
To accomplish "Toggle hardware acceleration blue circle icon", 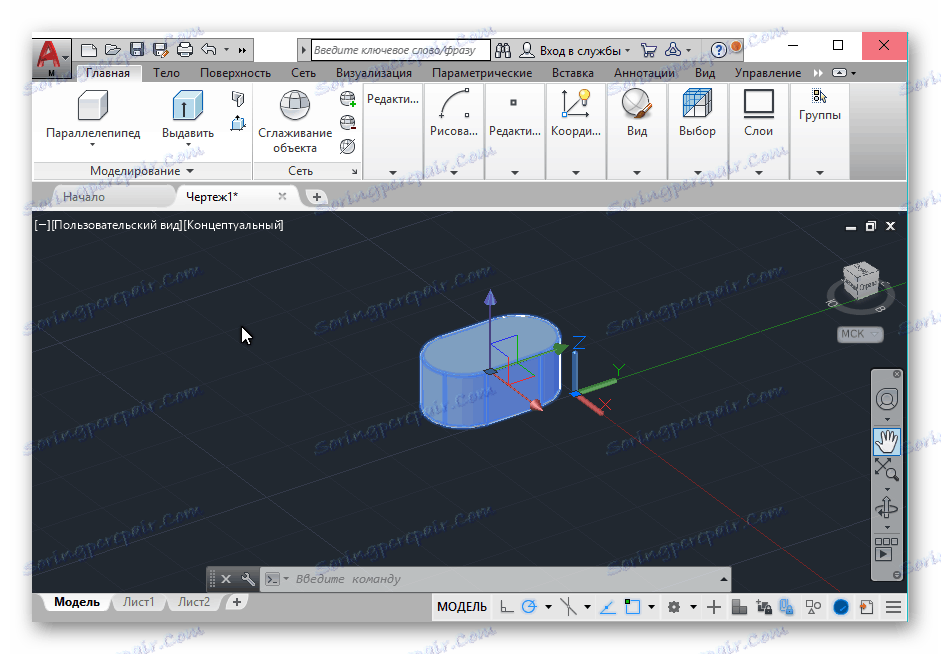I will pos(841,607).
